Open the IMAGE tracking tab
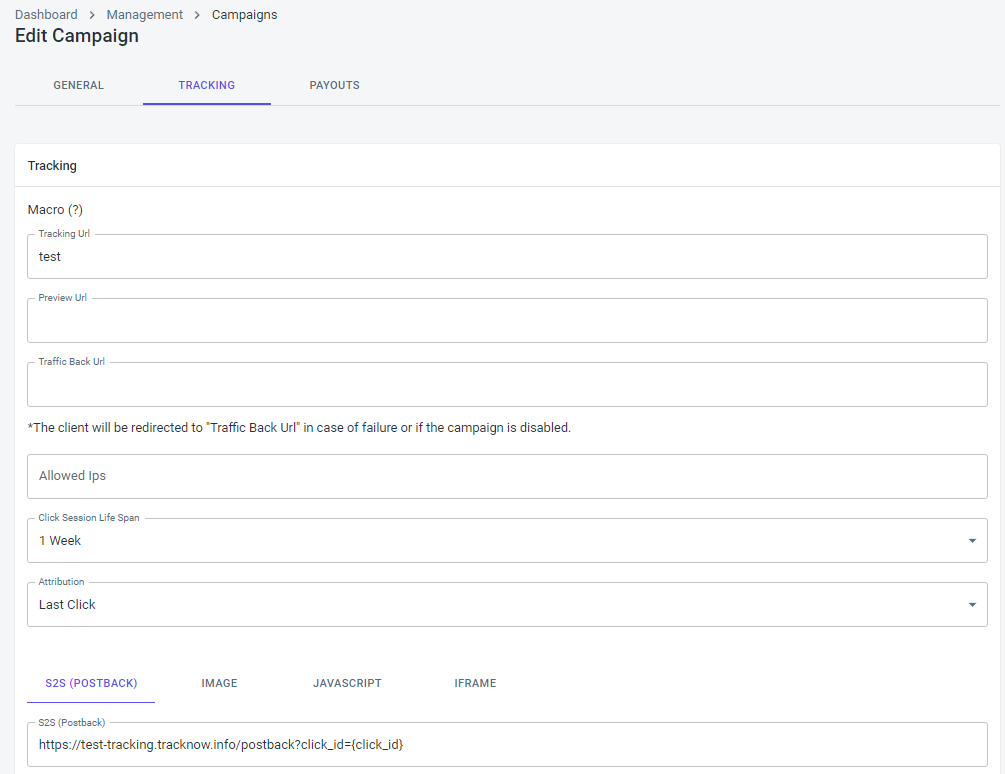 coord(219,683)
